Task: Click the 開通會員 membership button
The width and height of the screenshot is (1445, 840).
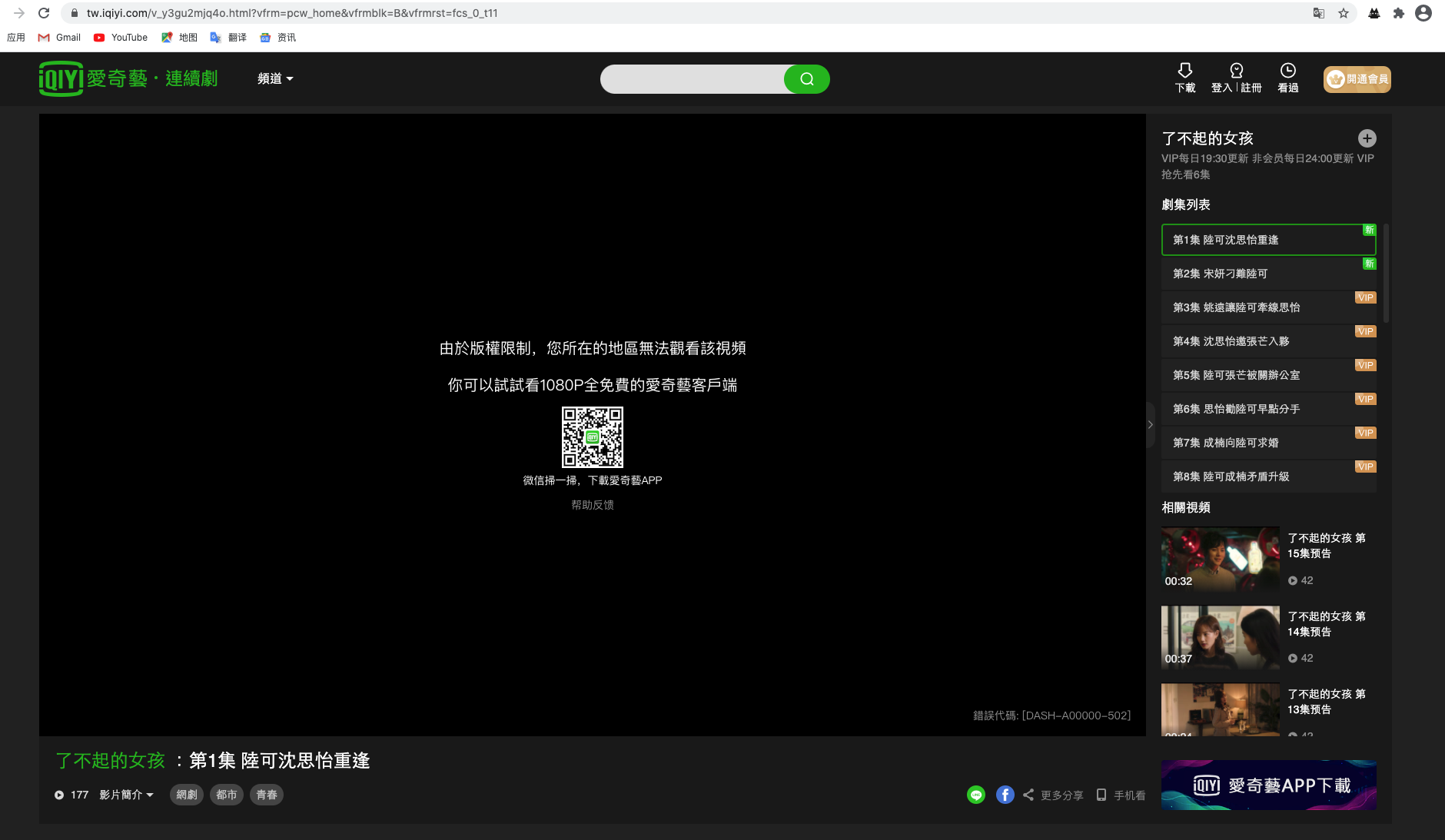Action: point(1357,79)
